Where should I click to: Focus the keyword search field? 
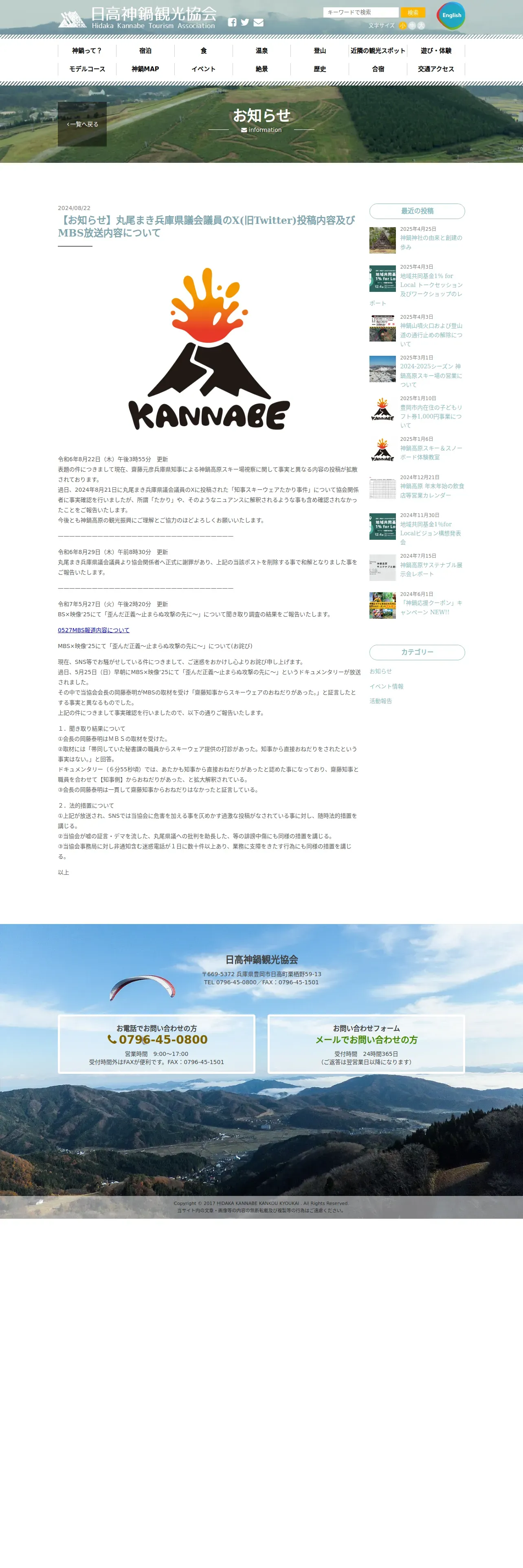click(x=360, y=12)
